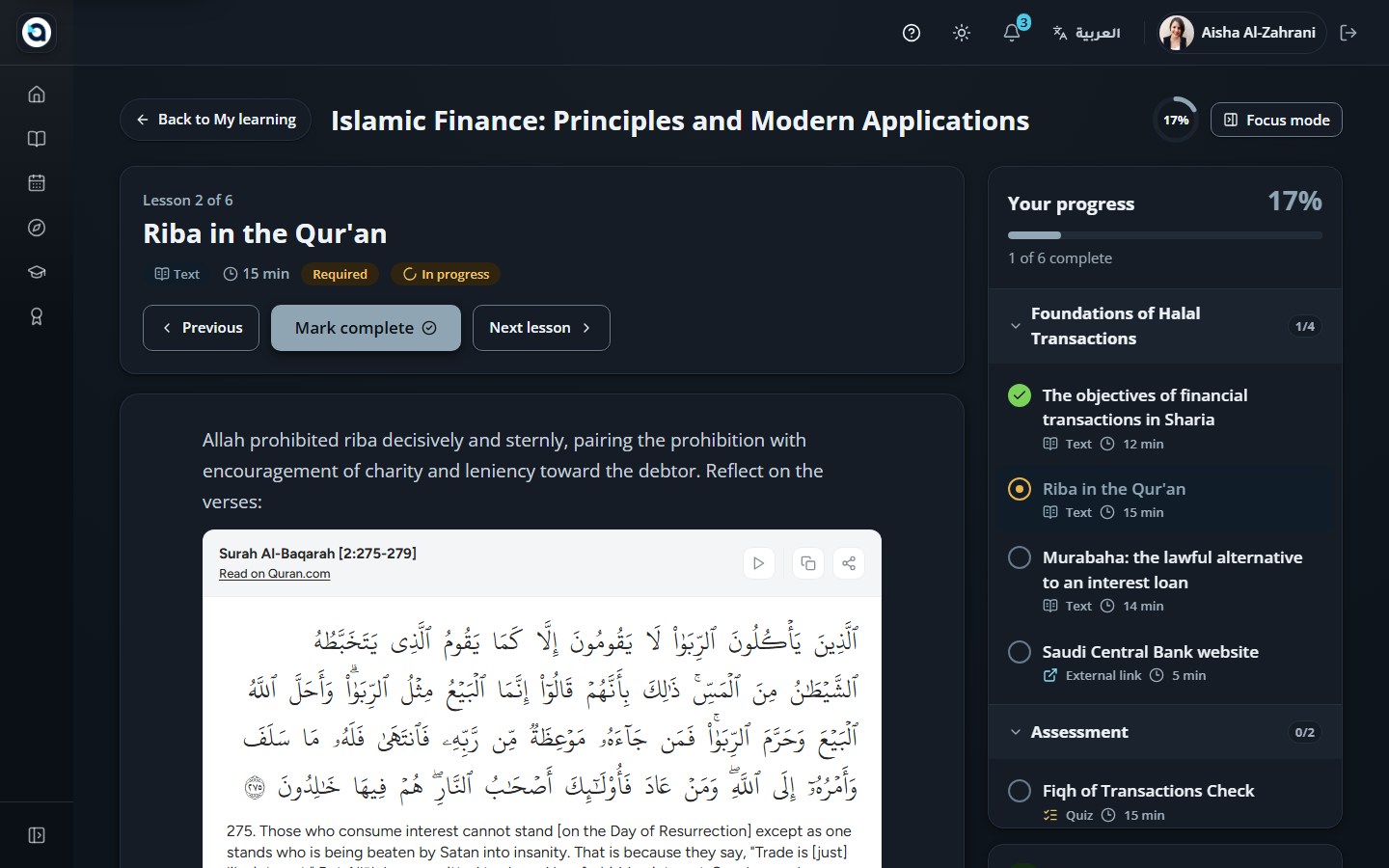Click the Your progress bar
Image resolution: width=1389 pixels, height=868 pixels.
point(1165,235)
